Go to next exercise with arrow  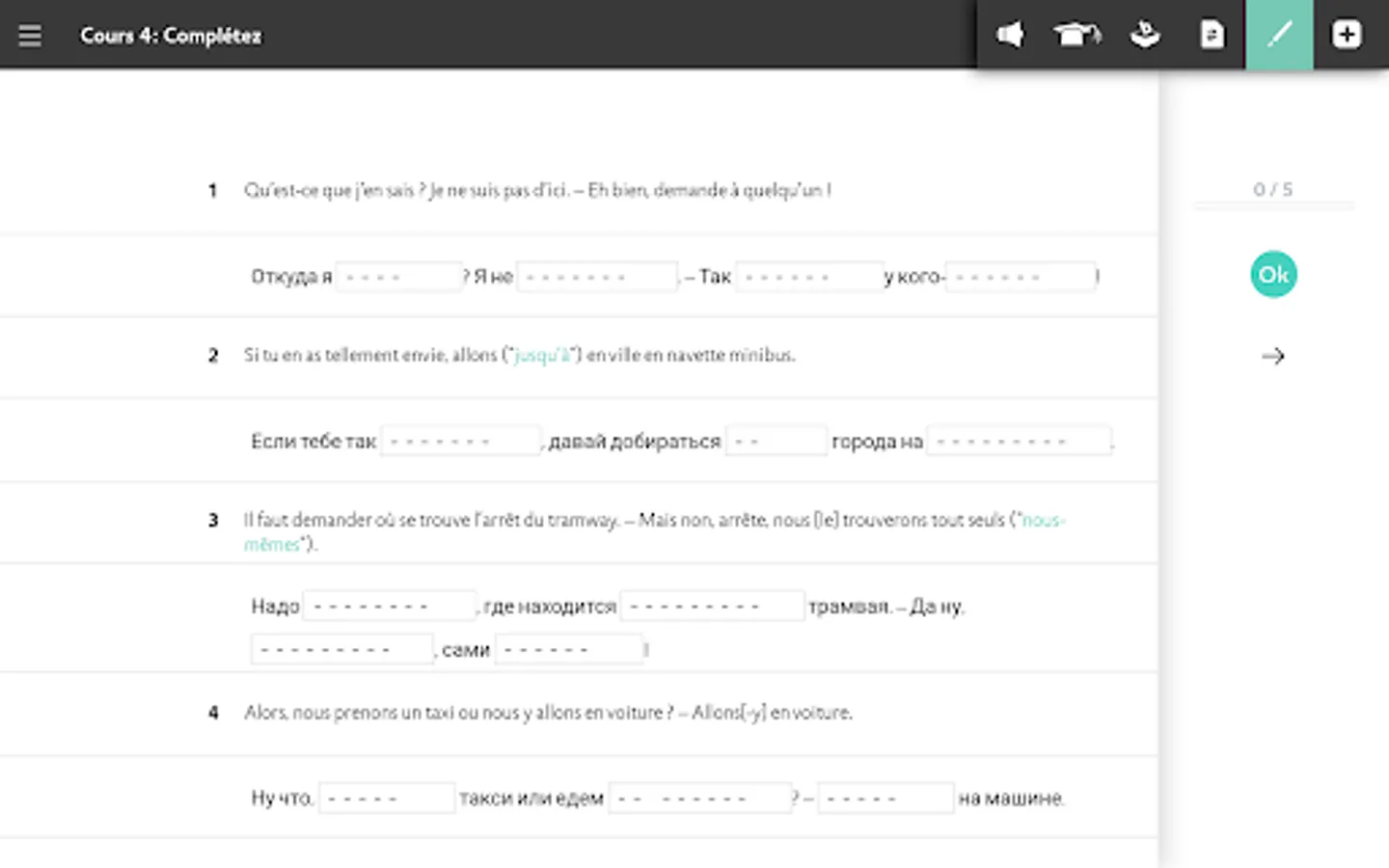click(x=1273, y=357)
